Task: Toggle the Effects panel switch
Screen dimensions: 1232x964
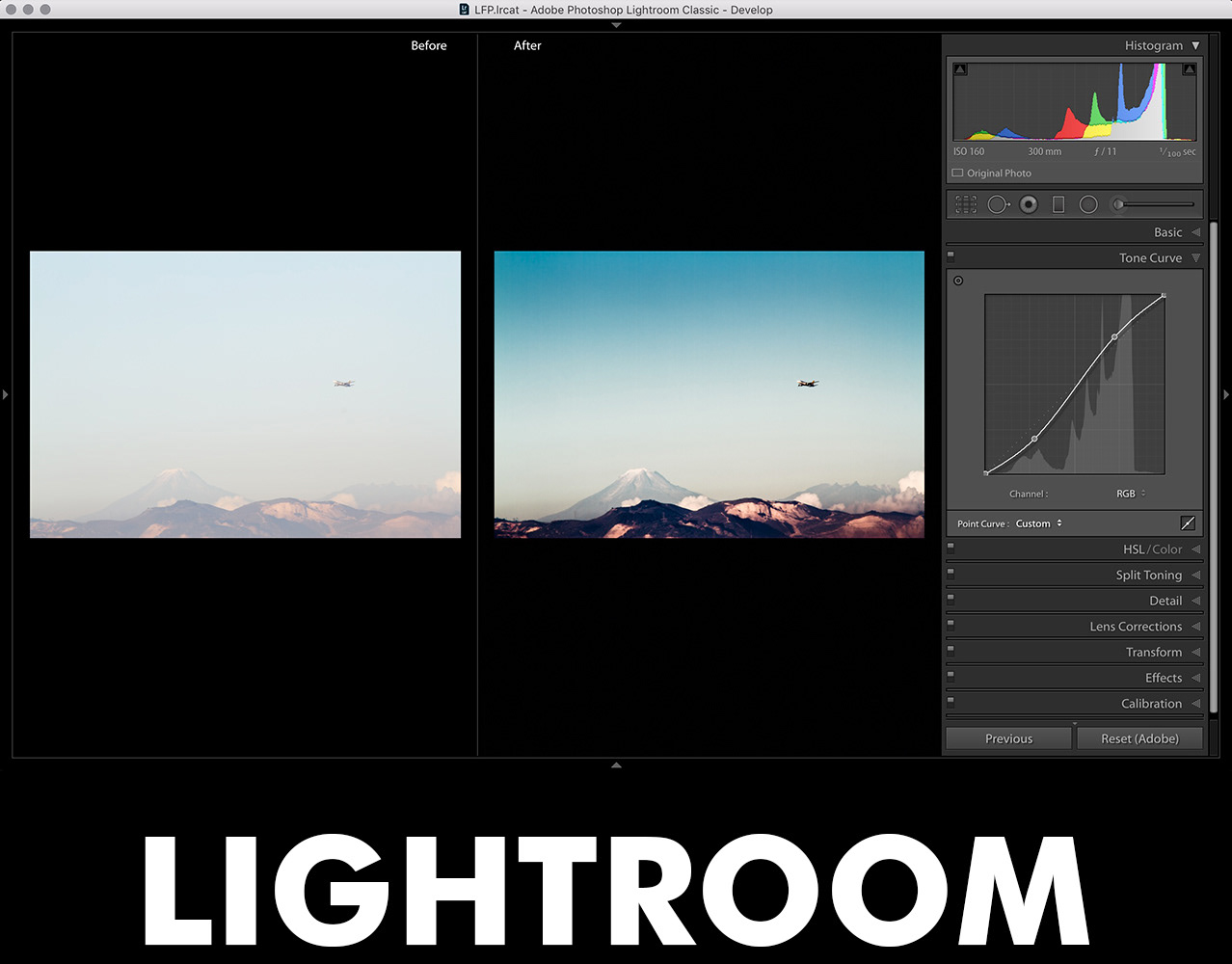Action: coord(951,676)
